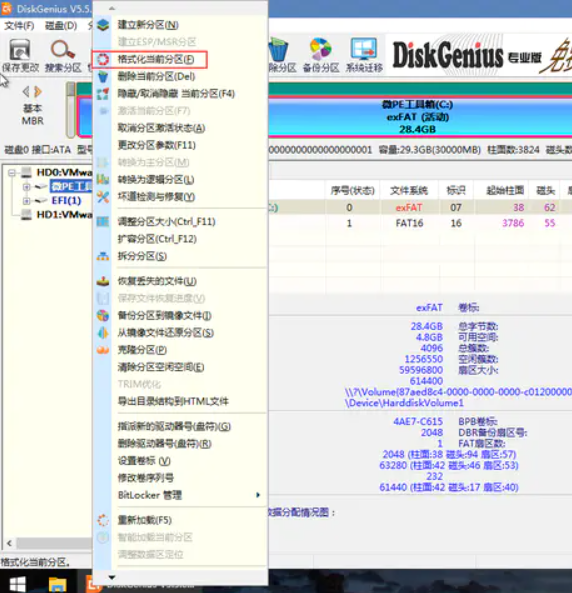Click the exFAT cell in partition table

pyautogui.click(x=409, y=208)
